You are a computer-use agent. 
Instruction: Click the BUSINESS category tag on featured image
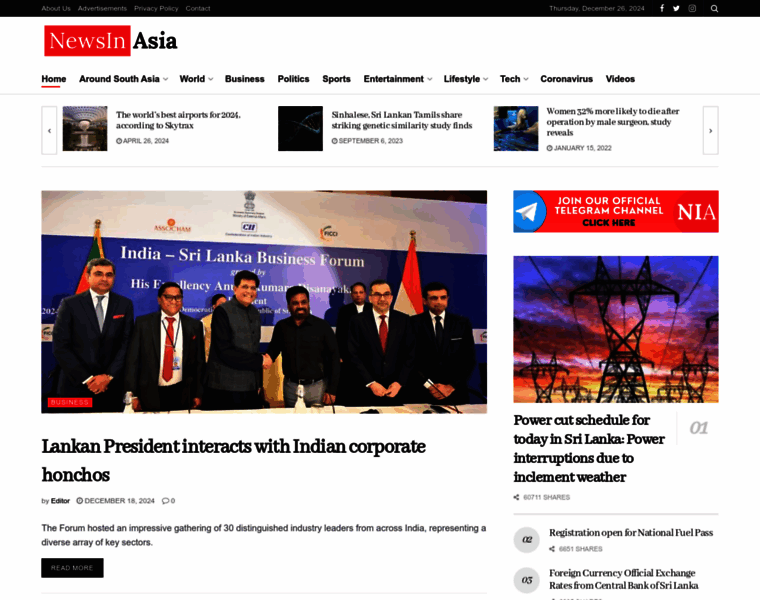(x=70, y=402)
